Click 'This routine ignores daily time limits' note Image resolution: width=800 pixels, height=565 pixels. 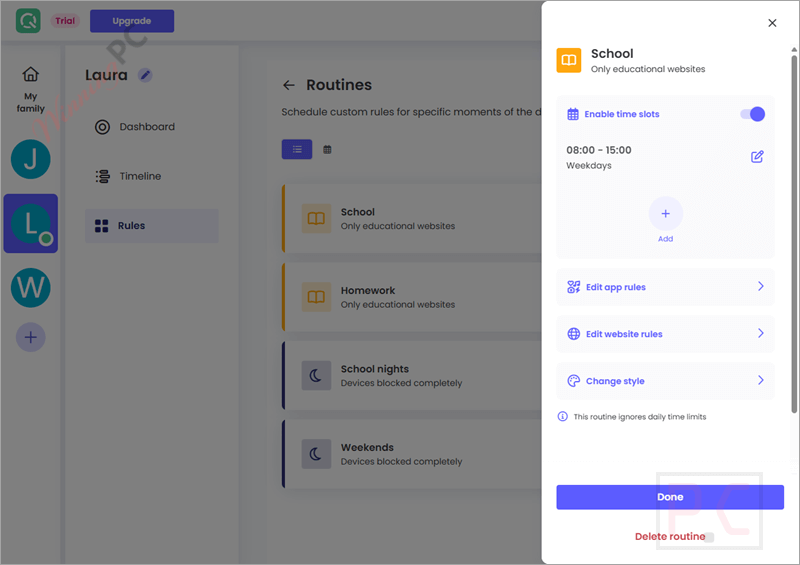(x=639, y=417)
